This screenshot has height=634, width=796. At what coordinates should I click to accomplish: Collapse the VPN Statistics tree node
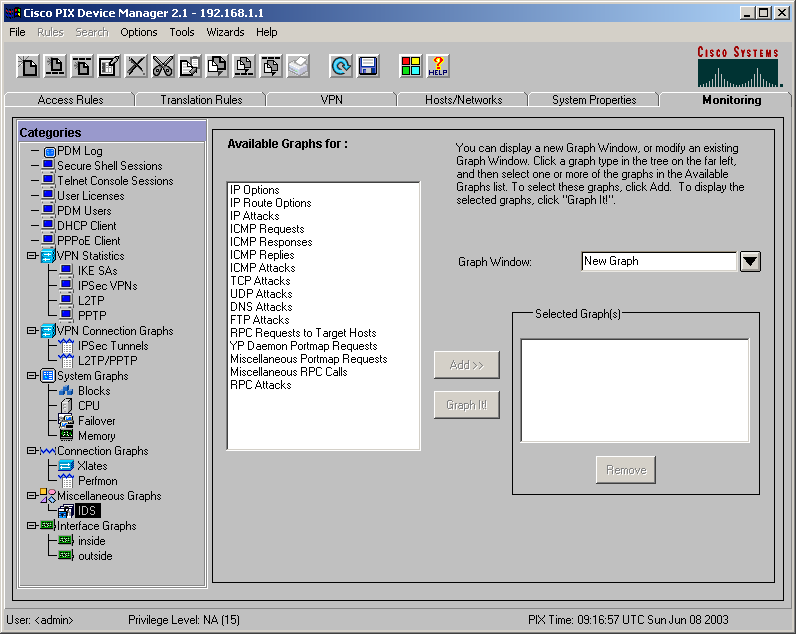coord(32,255)
